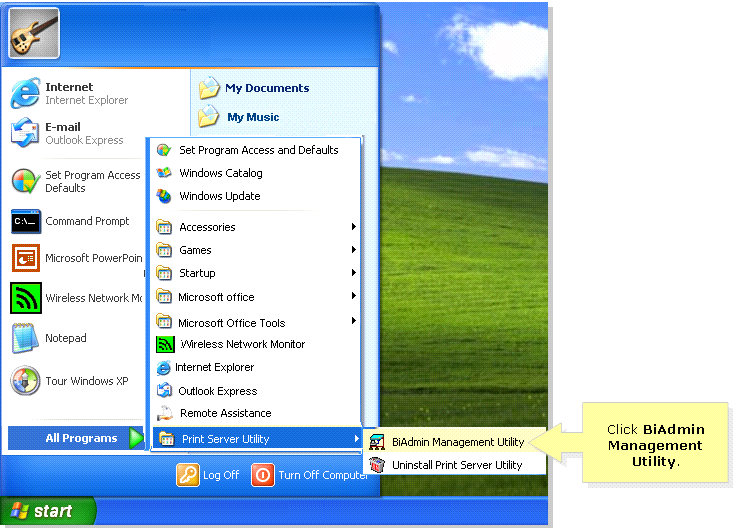
Task: Click the Log Off label
Action: (x=221, y=475)
